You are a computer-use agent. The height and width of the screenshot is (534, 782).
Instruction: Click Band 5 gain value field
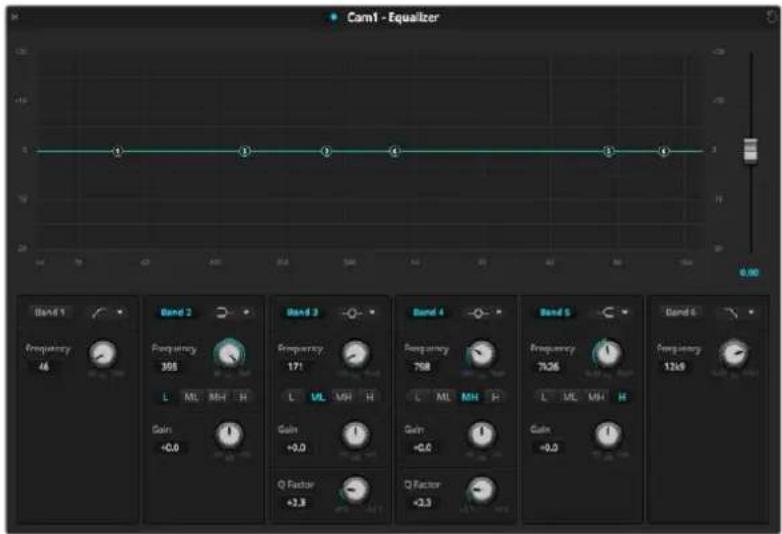point(548,448)
